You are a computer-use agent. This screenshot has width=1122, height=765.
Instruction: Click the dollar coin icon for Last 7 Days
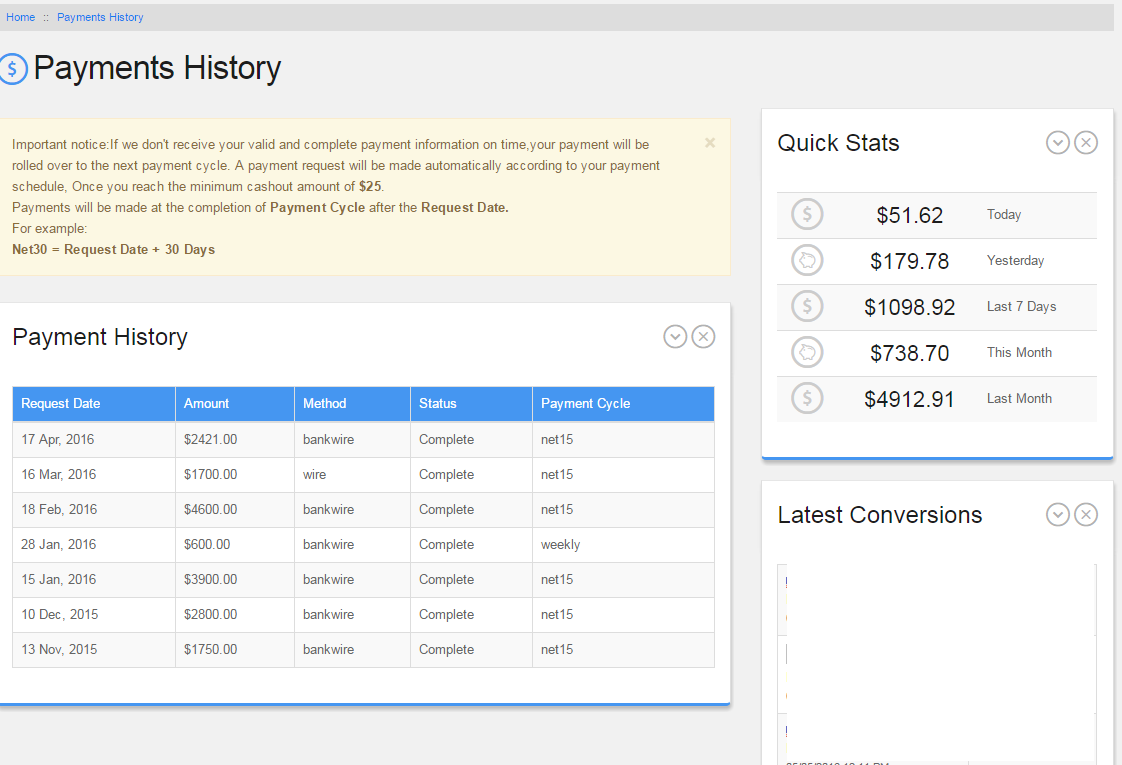[x=807, y=307]
